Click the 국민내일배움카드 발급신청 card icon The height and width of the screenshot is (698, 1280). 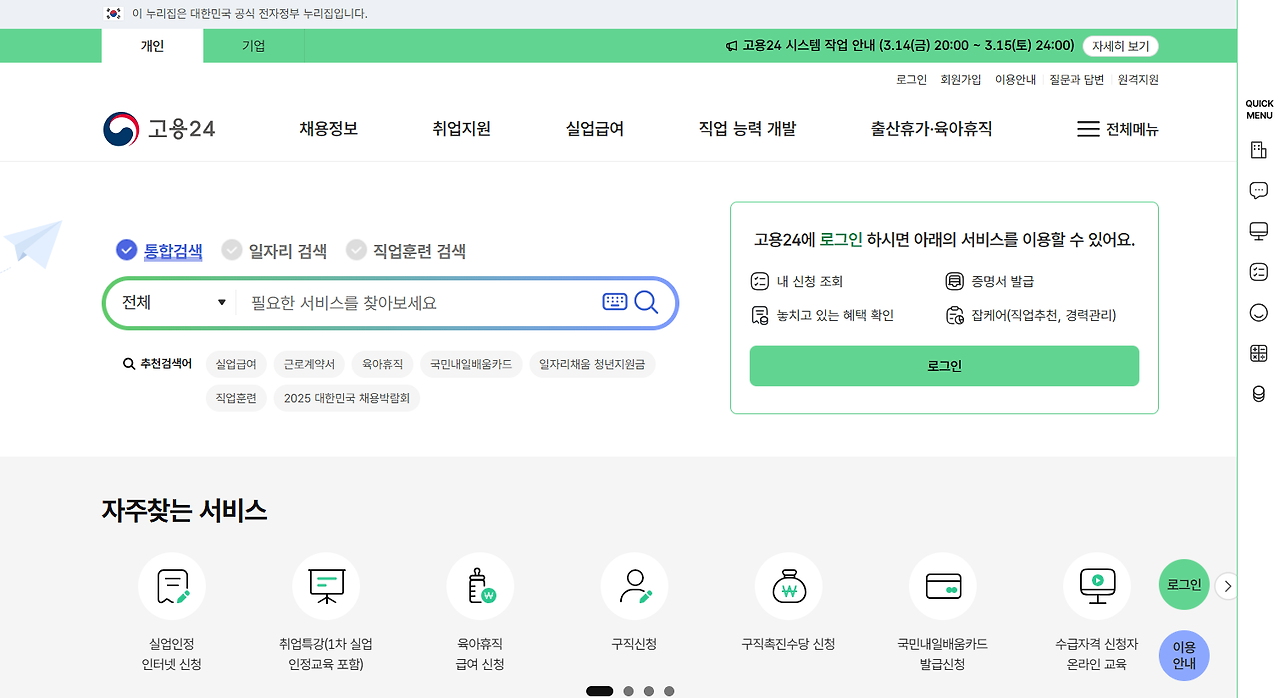point(943,587)
